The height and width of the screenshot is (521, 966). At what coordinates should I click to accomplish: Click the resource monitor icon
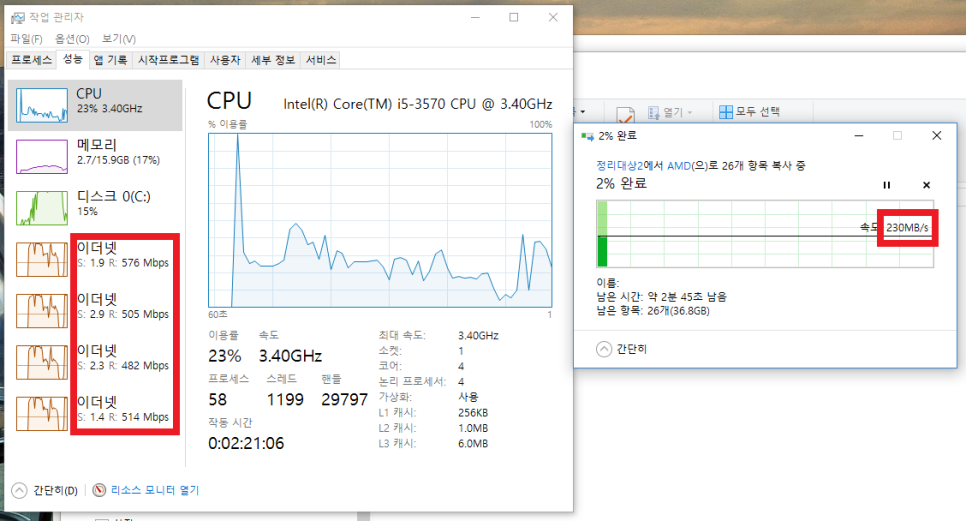99,490
